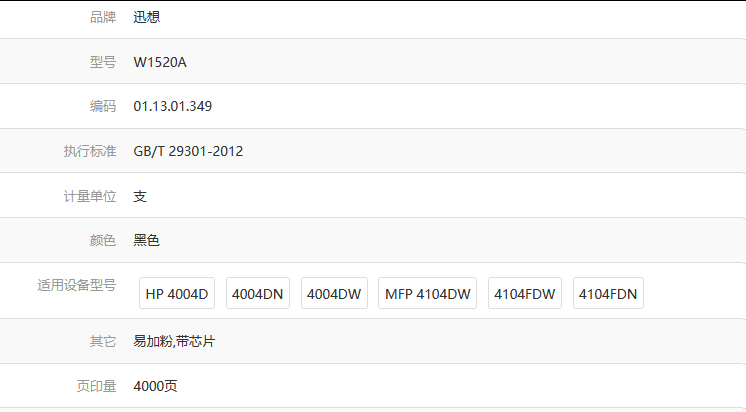This screenshot has height=412, width=746.
Task: Select the 适用设备型号 row label
Action: tap(77, 285)
